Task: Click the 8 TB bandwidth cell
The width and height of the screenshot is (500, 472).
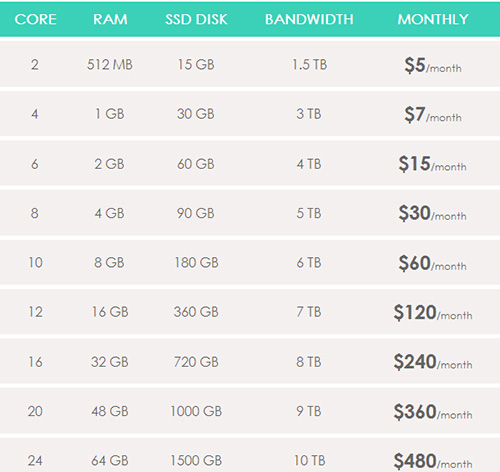Action: (309, 362)
